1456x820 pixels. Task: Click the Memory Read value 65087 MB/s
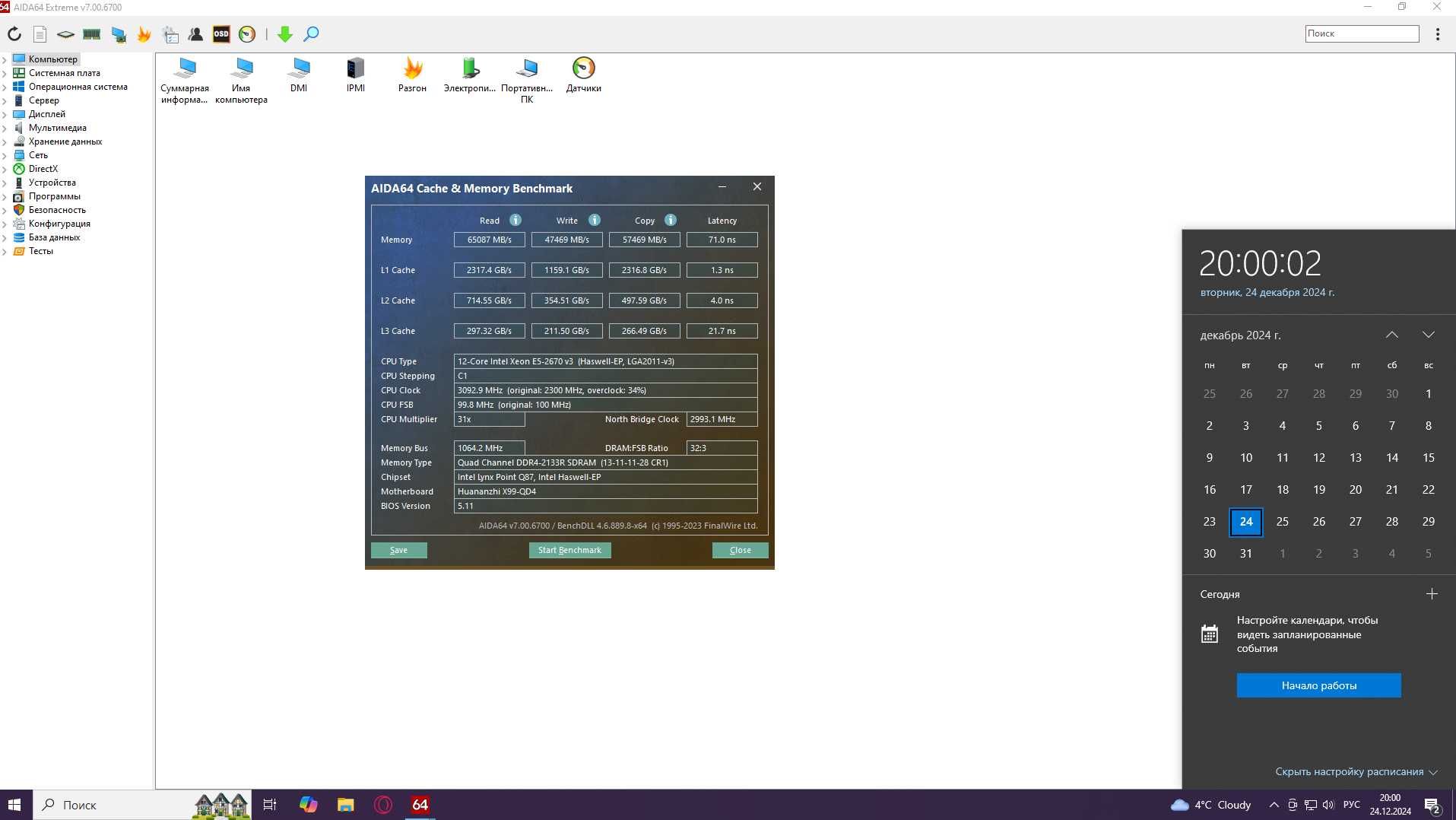click(490, 240)
